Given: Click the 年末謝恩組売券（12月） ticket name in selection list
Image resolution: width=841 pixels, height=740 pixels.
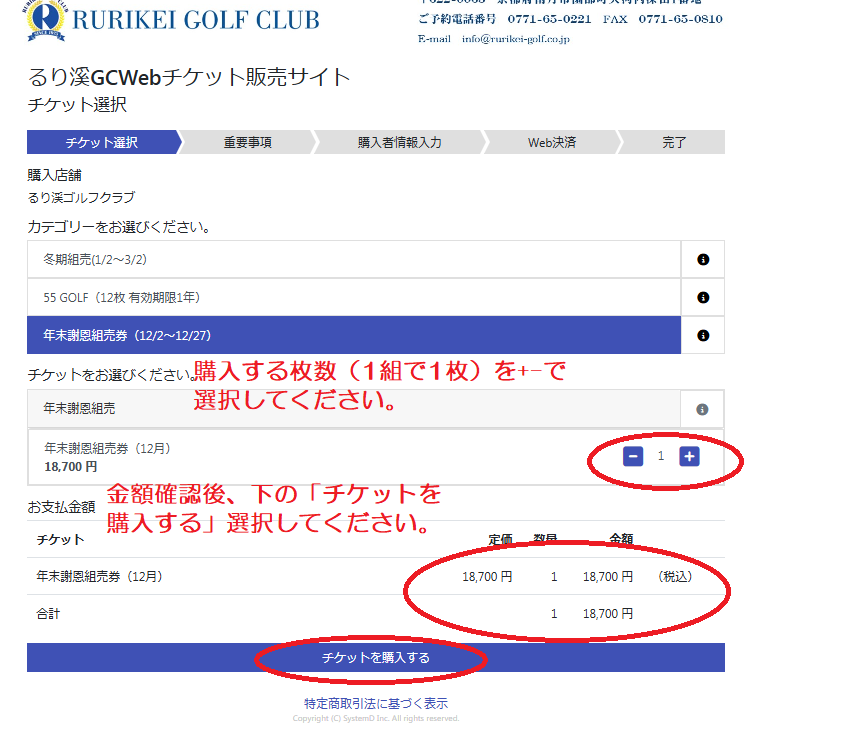Looking at the screenshot, I should pos(107,448).
